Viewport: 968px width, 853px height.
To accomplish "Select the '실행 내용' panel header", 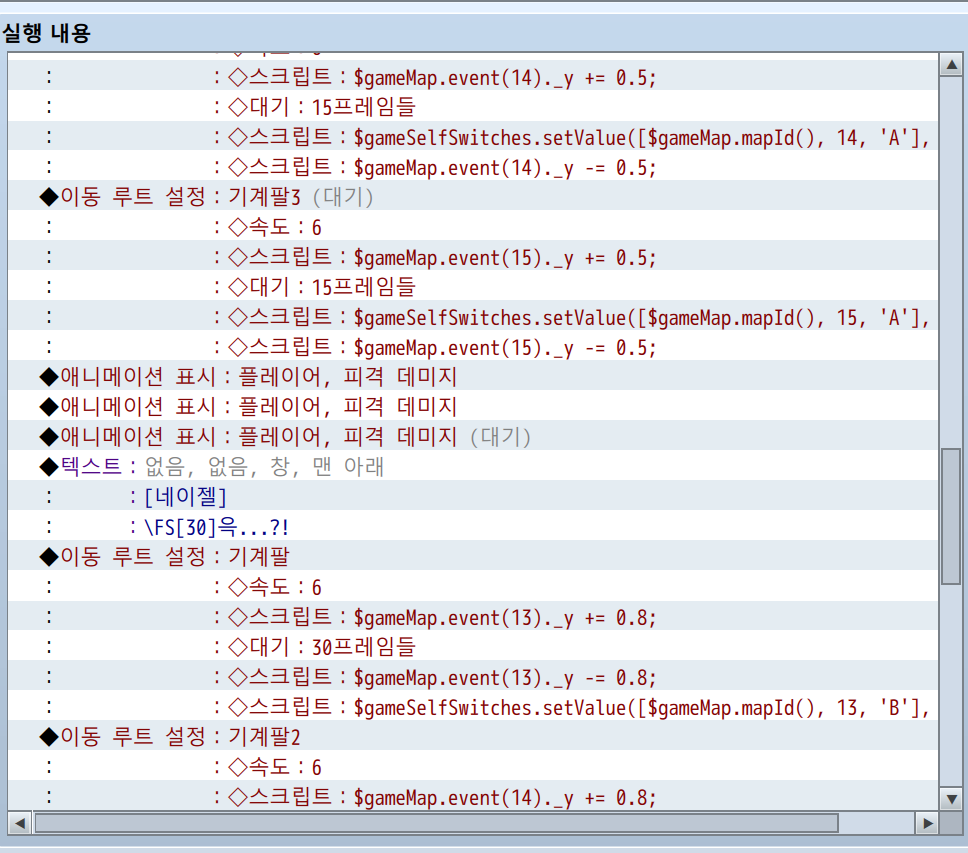I will 47,33.
